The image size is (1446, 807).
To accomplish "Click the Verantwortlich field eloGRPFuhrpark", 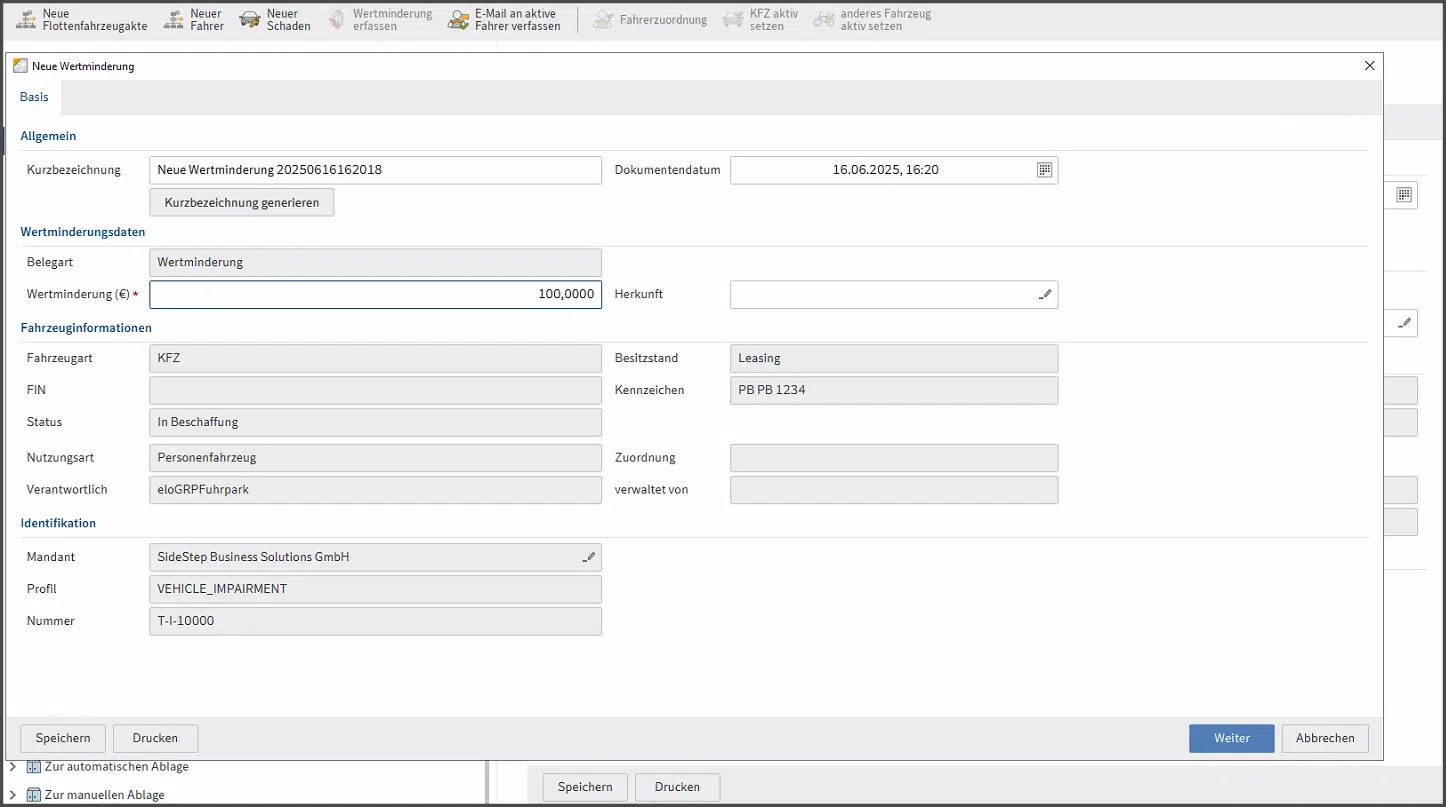I will (x=375, y=490).
